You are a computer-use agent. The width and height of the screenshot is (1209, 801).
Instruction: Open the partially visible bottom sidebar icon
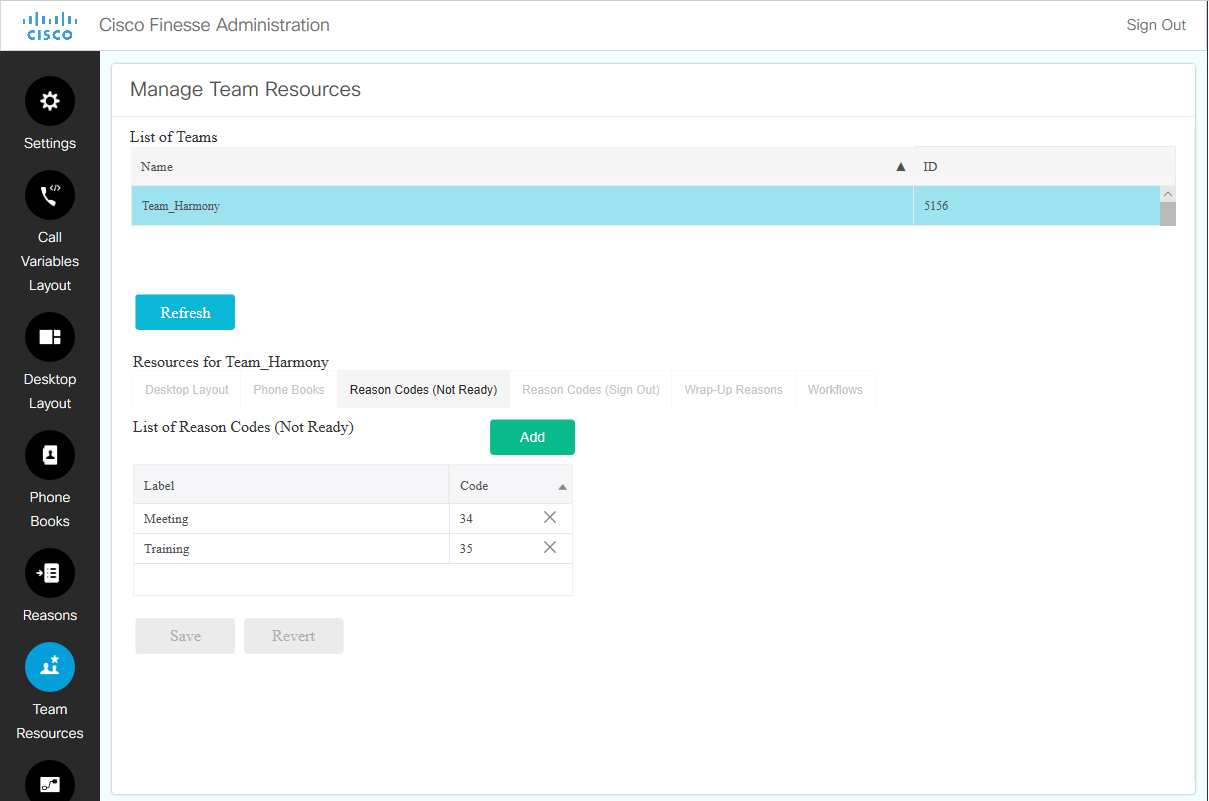tap(50, 781)
